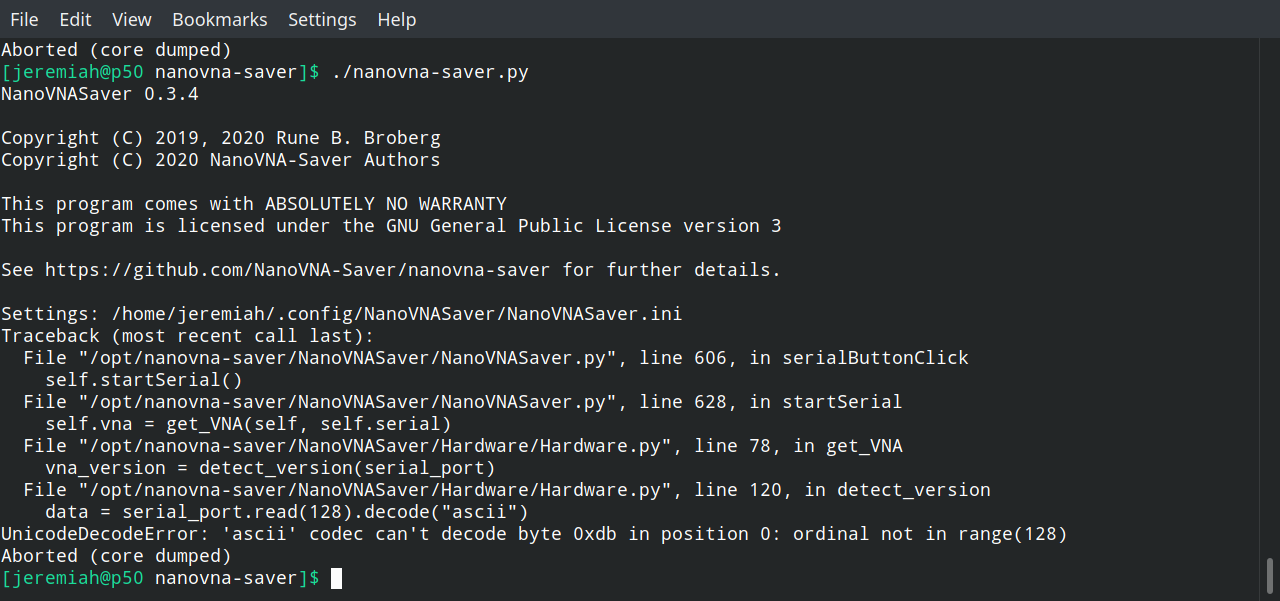Click the vertical scrollbar thumb
Screen dimensions: 1280x601
tap(1270, 577)
